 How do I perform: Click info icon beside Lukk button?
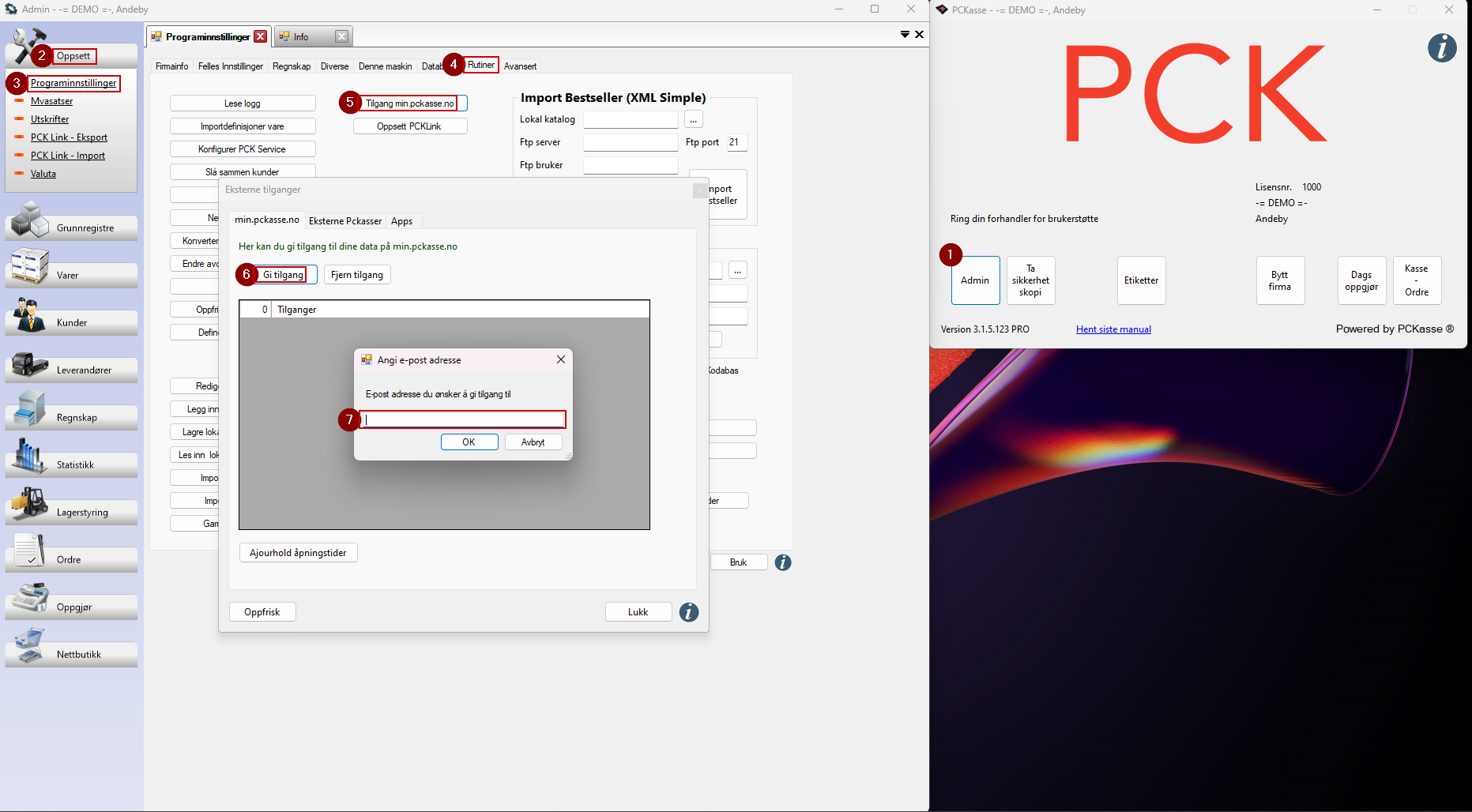(689, 612)
